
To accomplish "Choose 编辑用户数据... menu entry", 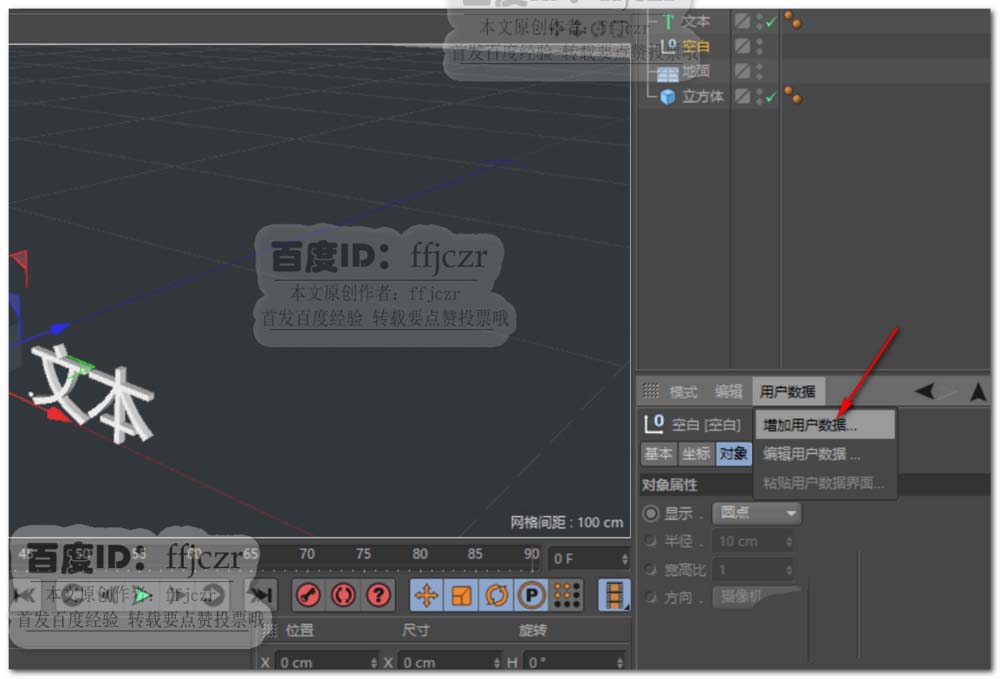I will pos(825,454).
